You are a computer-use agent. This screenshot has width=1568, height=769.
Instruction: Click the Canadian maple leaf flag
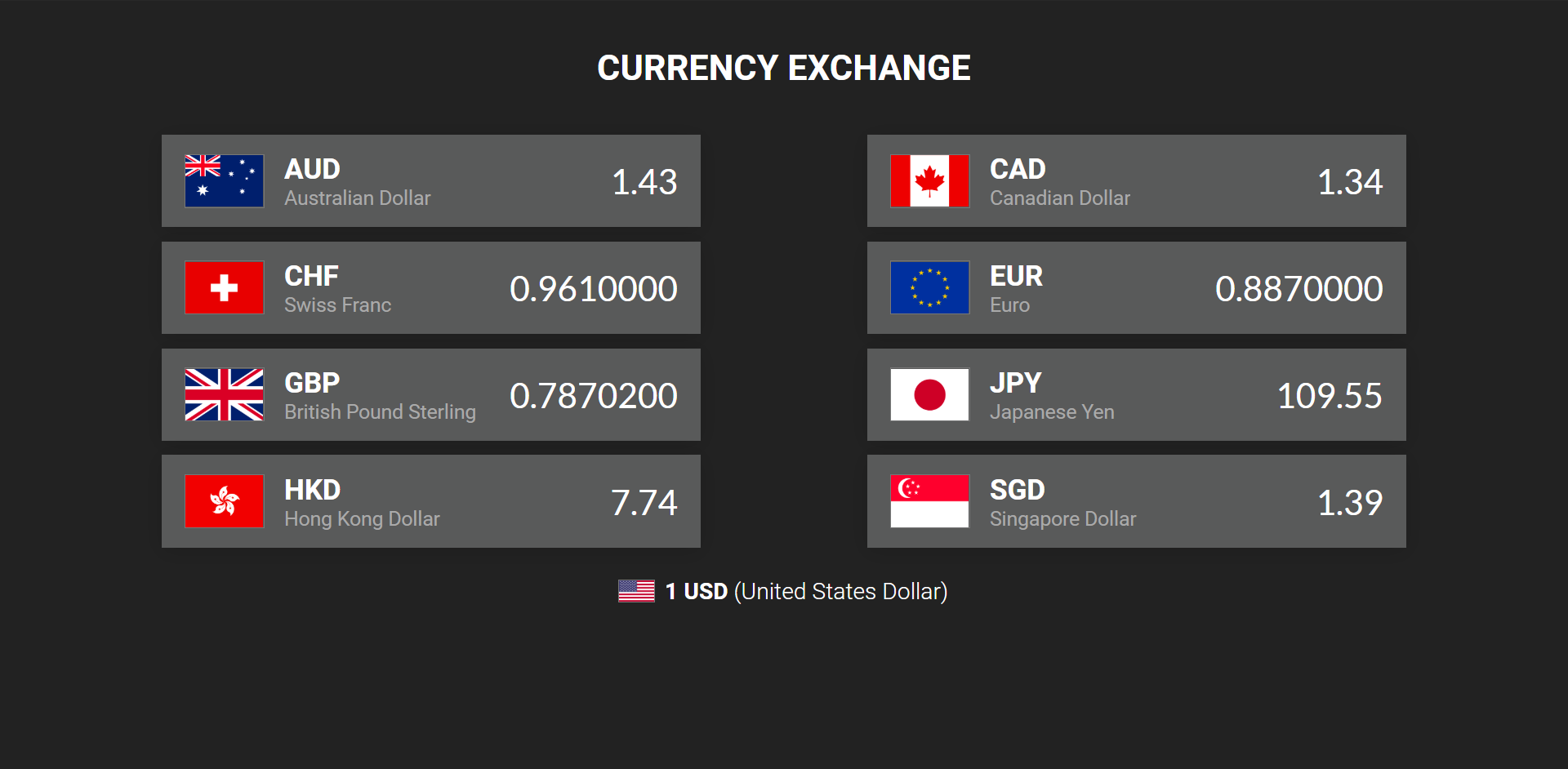tap(929, 181)
